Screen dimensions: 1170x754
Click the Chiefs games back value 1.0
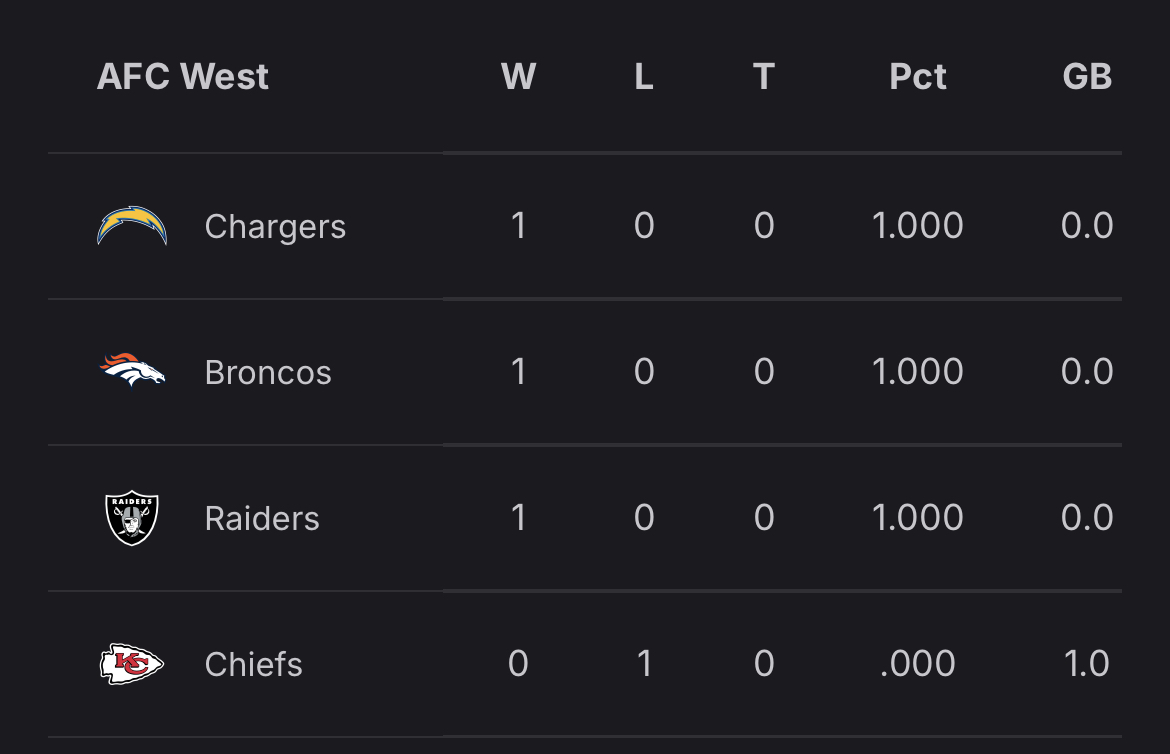[x=1087, y=664]
